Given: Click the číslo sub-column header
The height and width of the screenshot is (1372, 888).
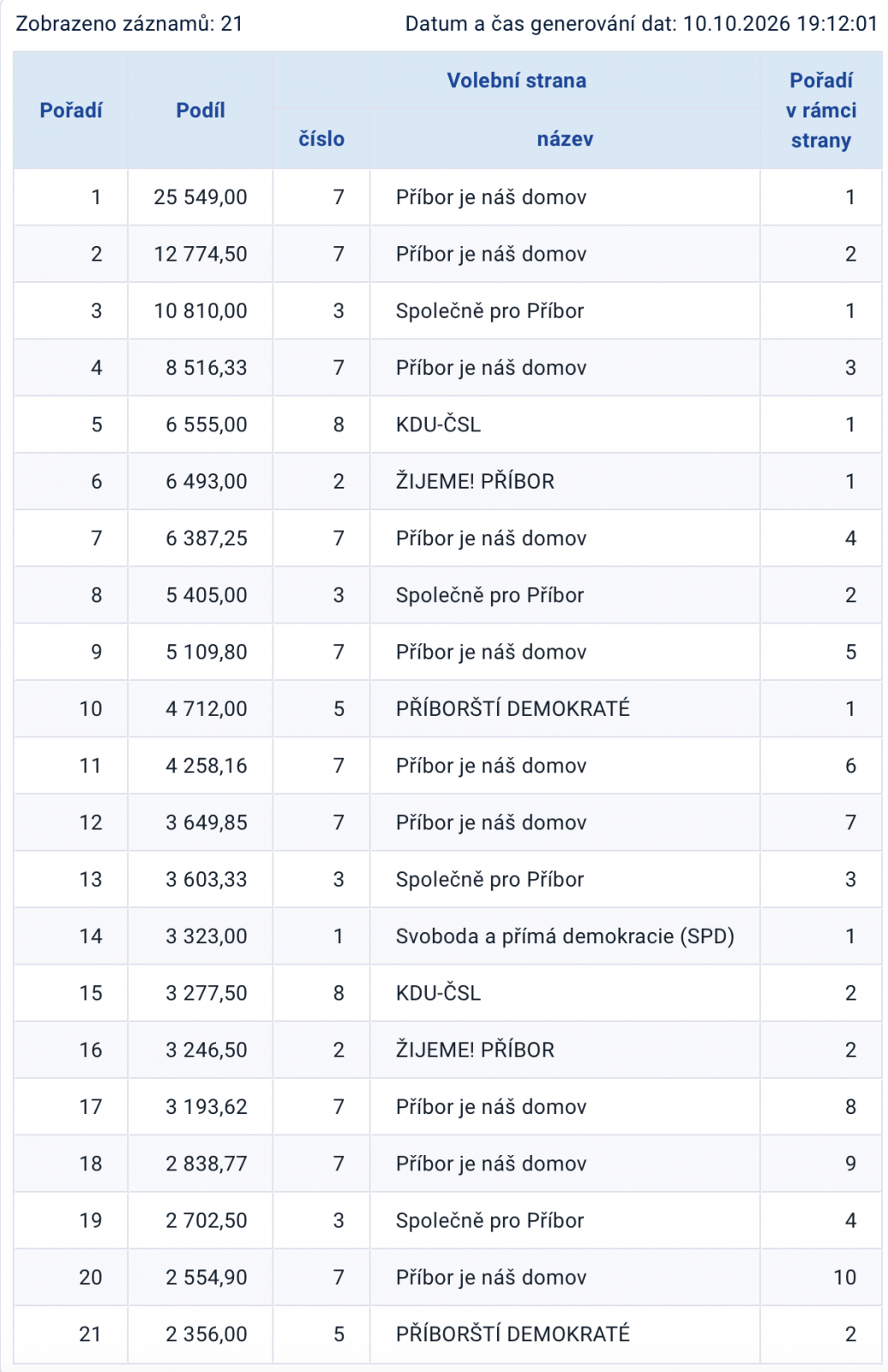Looking at the screenshot, I should (x=321, y=139).
